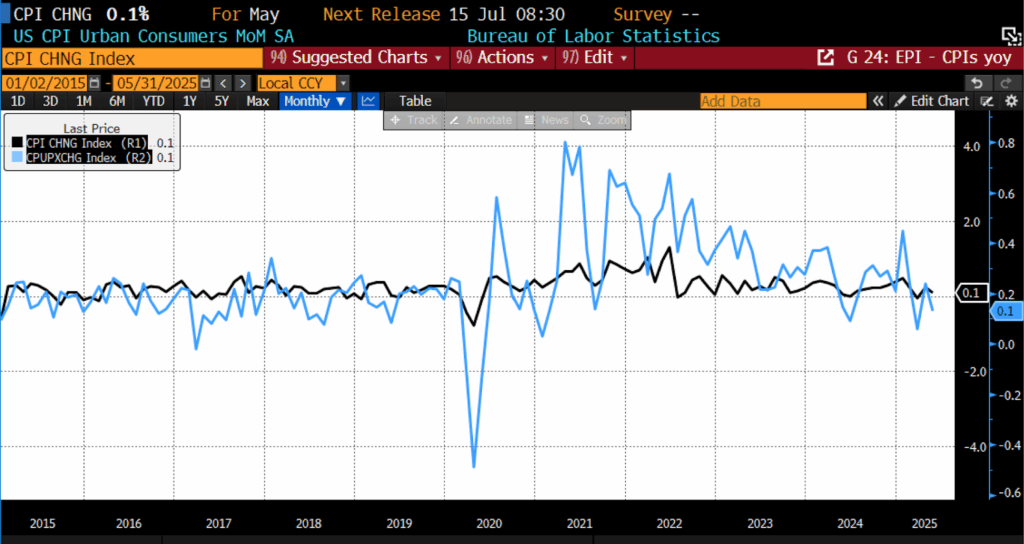Toggle the Track crosshair tool
This screenshot has width=1024, height=544.
point(413,120)
